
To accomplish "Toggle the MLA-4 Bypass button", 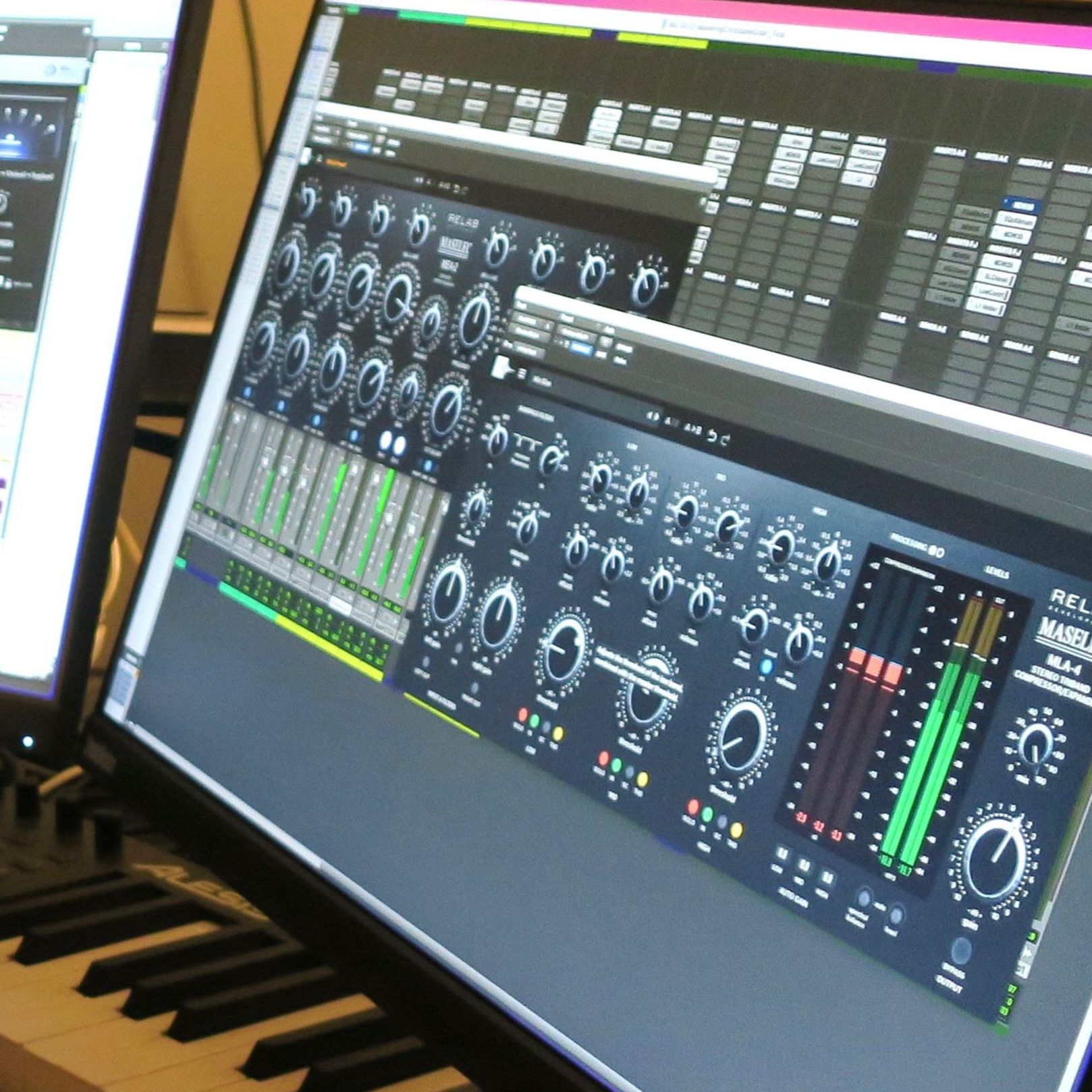I will coord(961,951).
